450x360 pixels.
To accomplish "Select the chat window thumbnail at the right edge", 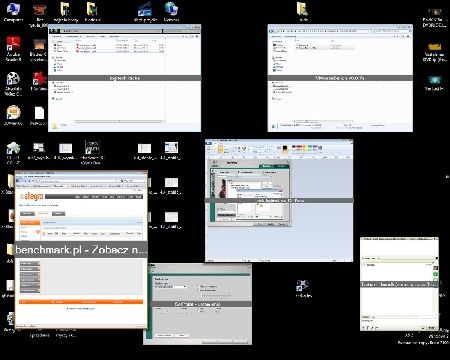I will coord(399,284).
